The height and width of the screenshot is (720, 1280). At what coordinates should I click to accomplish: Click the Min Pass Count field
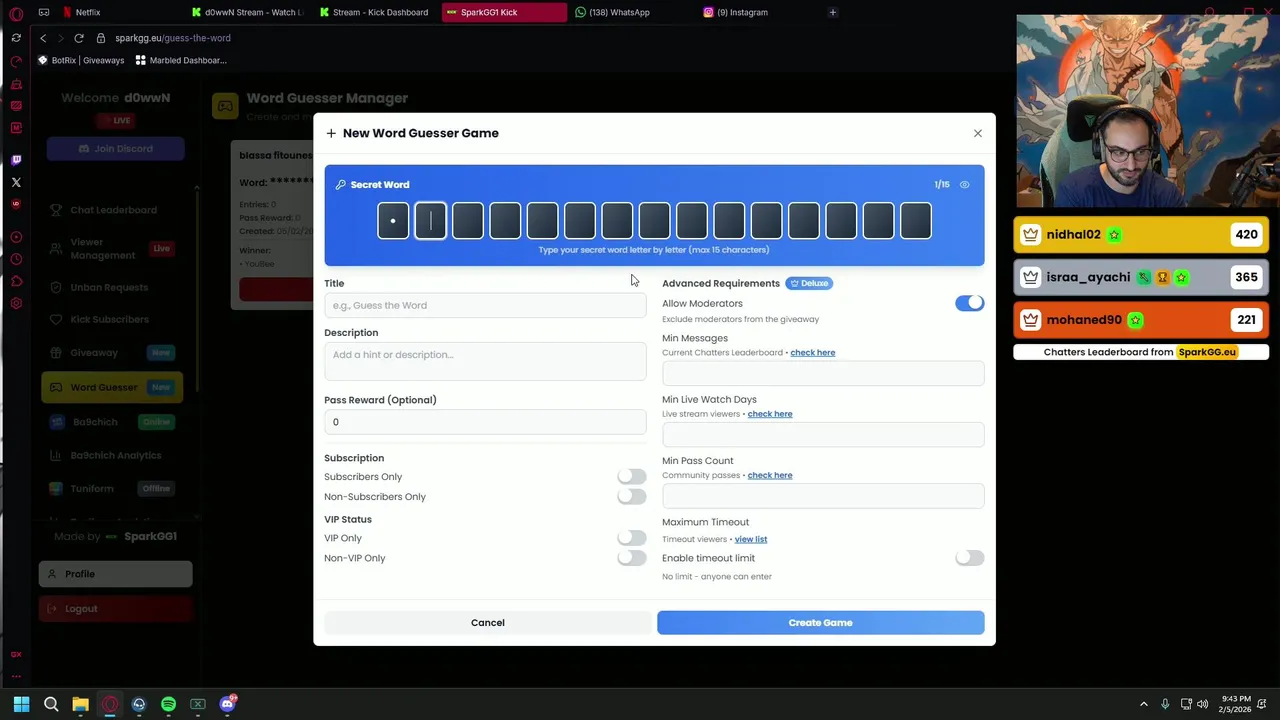click(823, 496)
